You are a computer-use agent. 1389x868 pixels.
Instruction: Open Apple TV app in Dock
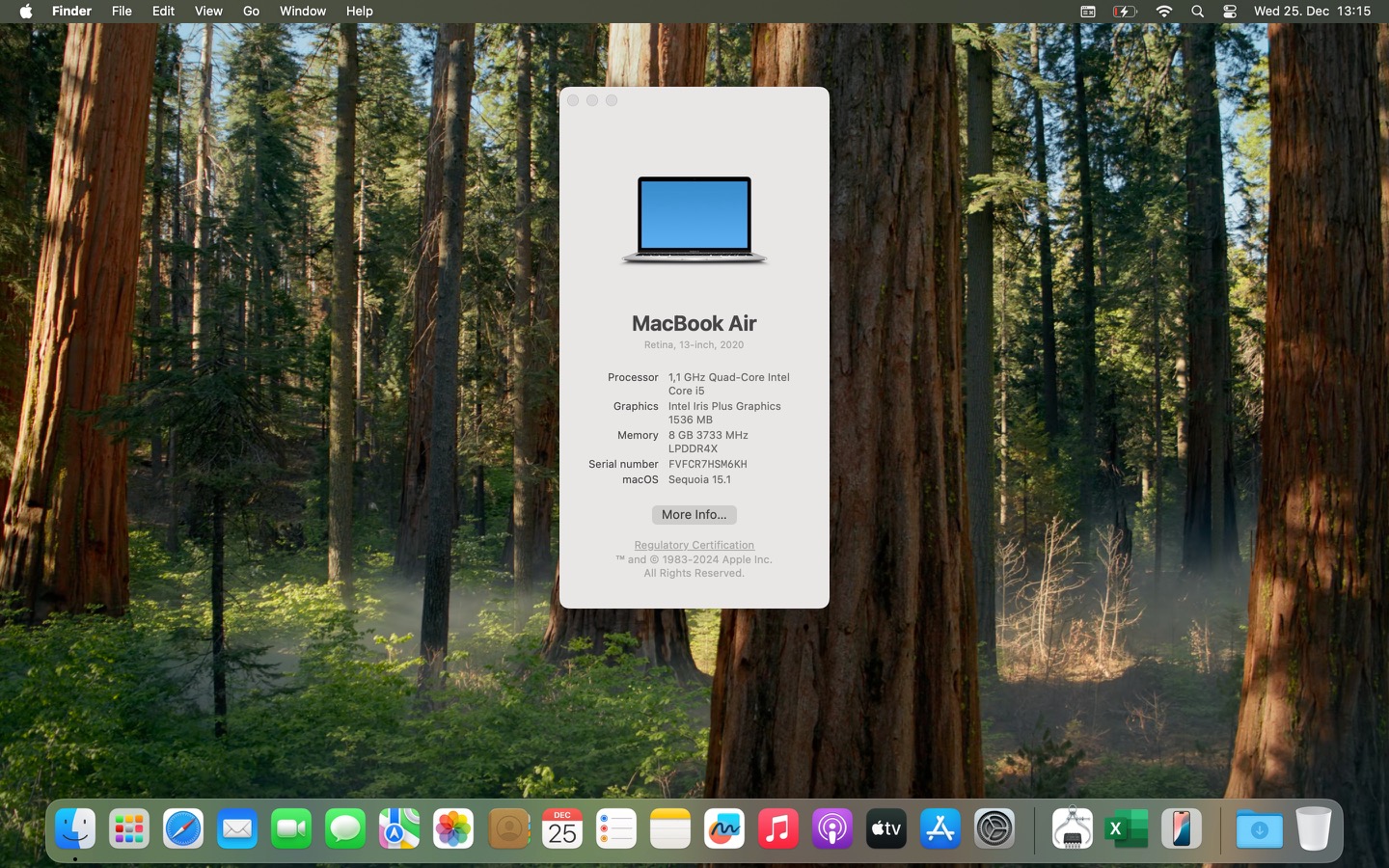point(886,828)
